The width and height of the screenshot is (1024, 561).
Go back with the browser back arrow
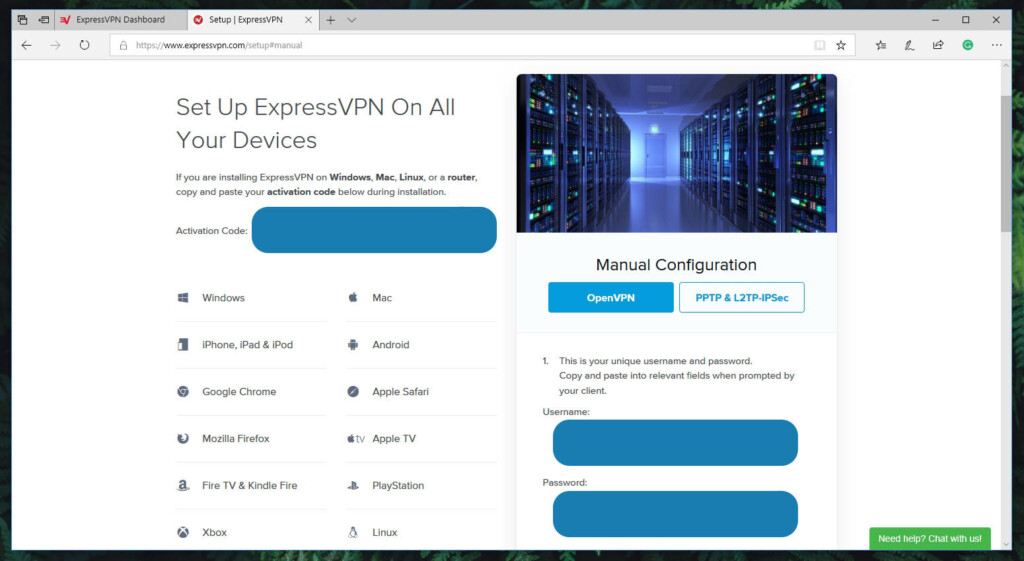click(26, 45)
